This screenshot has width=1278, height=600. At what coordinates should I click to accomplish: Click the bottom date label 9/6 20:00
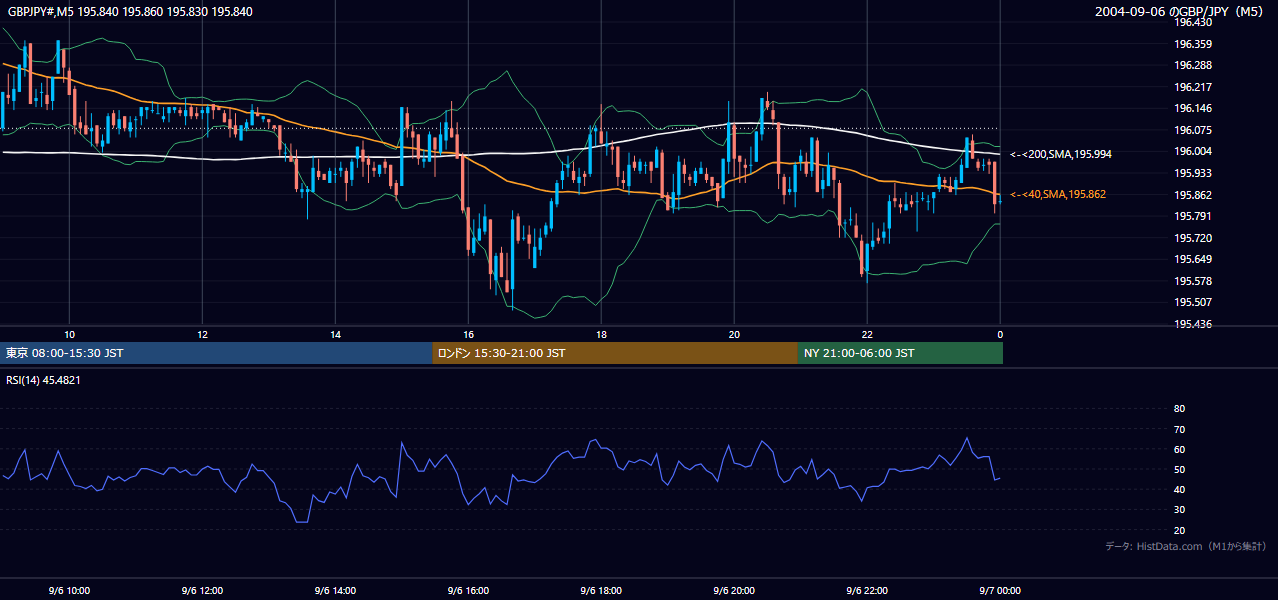[734, 591]
